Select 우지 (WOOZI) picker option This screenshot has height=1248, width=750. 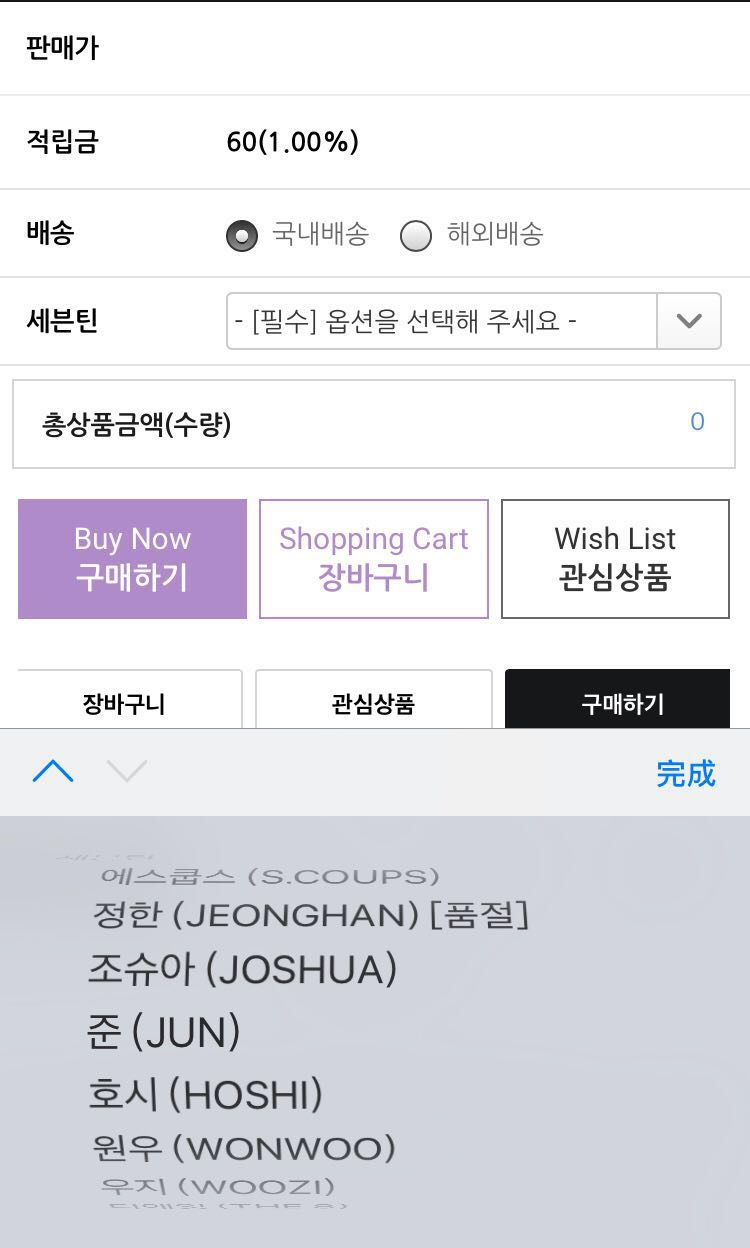click(217, 1187)
